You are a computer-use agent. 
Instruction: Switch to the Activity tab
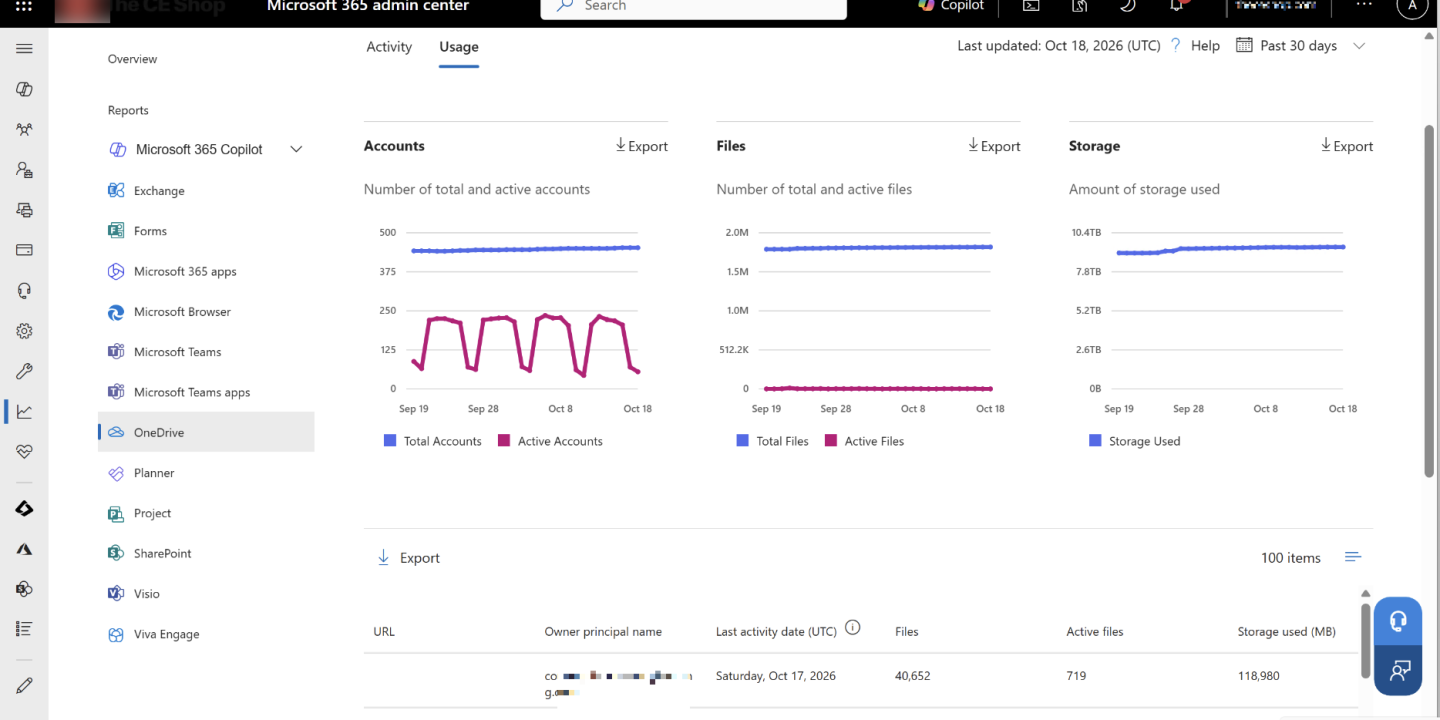tap(389, 47)
